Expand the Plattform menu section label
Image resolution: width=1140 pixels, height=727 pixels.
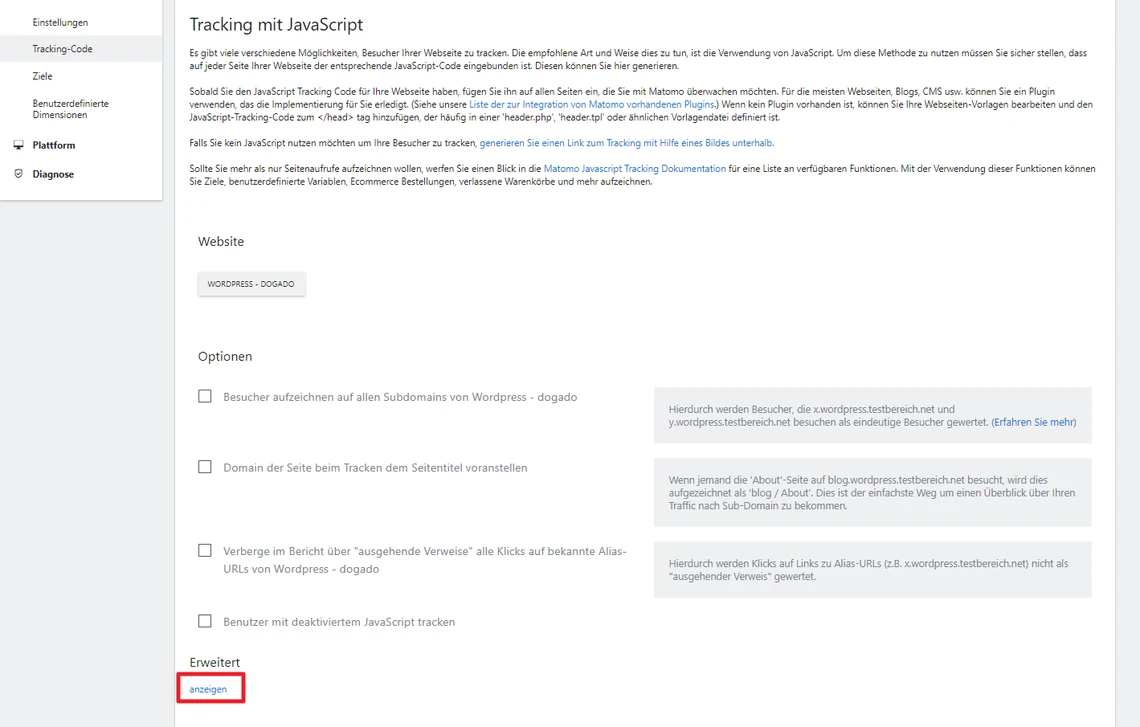54,145
